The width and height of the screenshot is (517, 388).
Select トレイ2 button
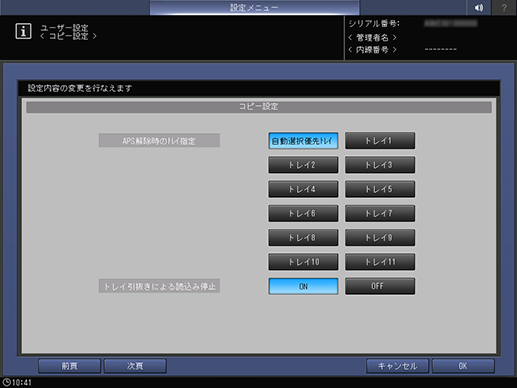pyautogui.click(x=303, y=165)
